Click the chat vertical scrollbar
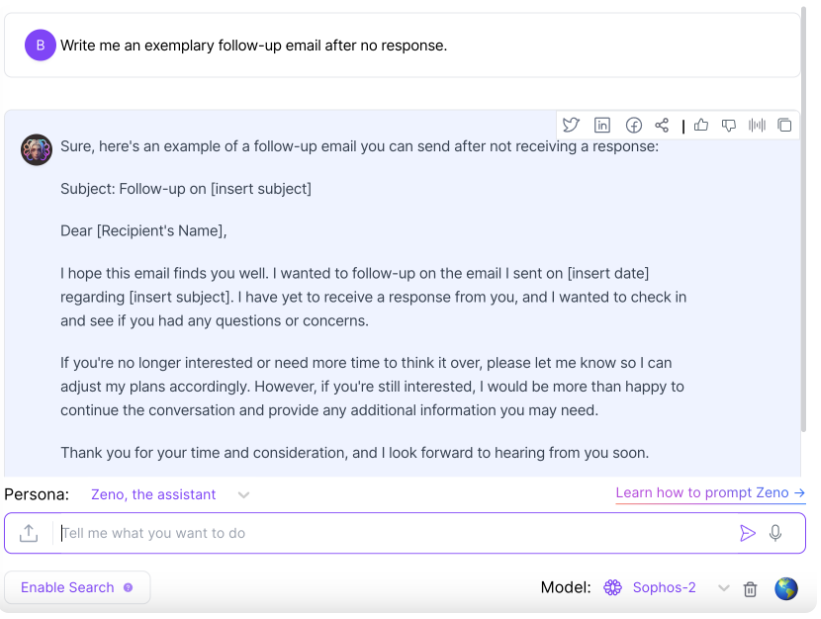This screenshot has height=619, width=821. pos(803,220)
